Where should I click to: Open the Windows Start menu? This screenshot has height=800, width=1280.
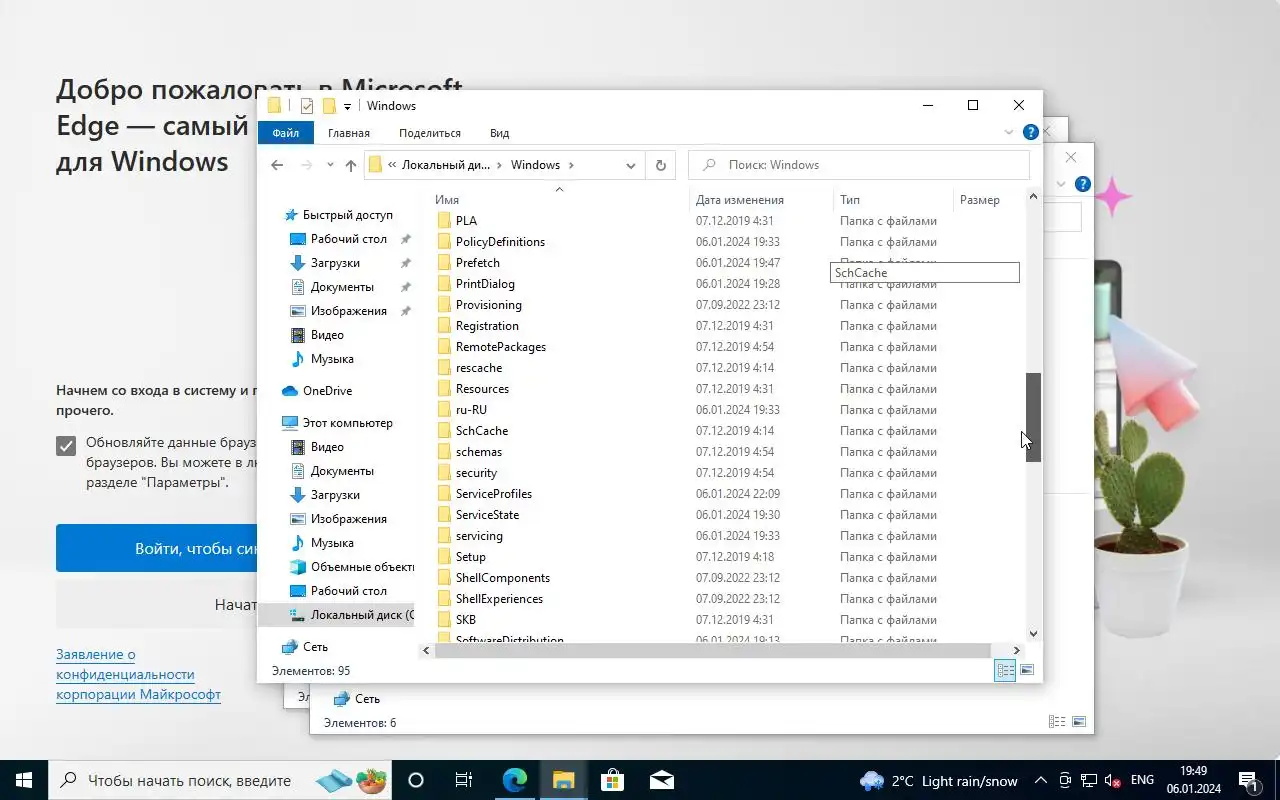pyautogui.click(x=24, y=780)
